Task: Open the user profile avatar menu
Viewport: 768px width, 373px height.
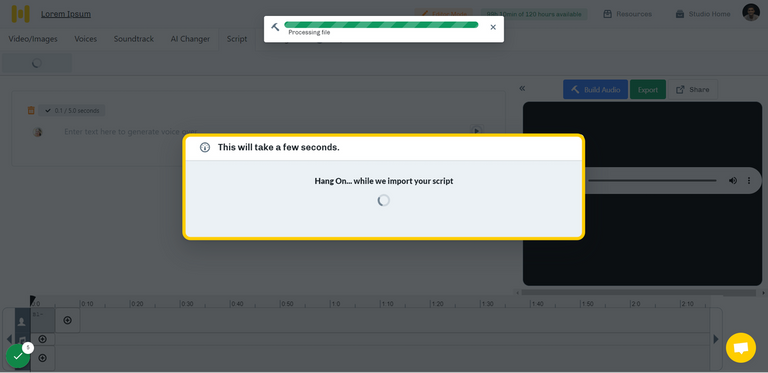Action: tap(751, 13)
